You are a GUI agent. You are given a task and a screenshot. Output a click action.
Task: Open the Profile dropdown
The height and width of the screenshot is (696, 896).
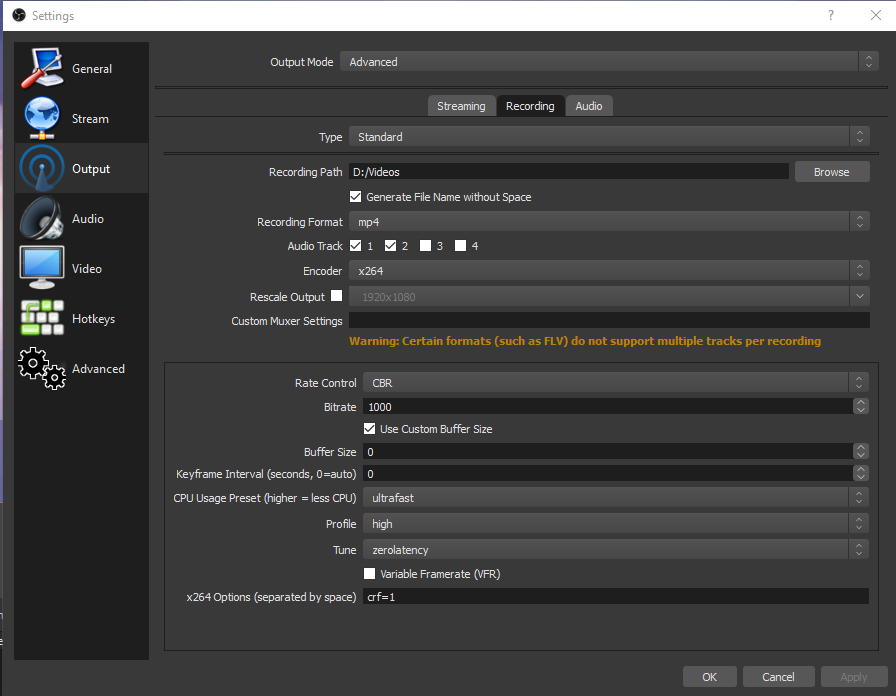tap(615, 523)
